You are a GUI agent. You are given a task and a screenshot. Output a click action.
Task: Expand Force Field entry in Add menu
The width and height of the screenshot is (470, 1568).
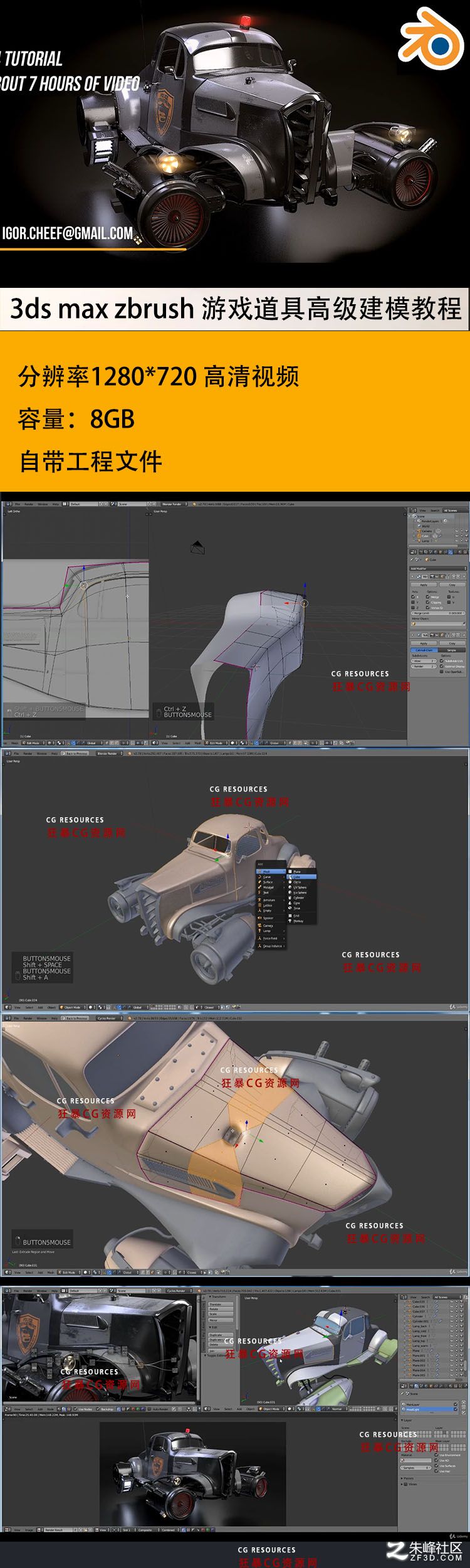(x=271, y=939)
